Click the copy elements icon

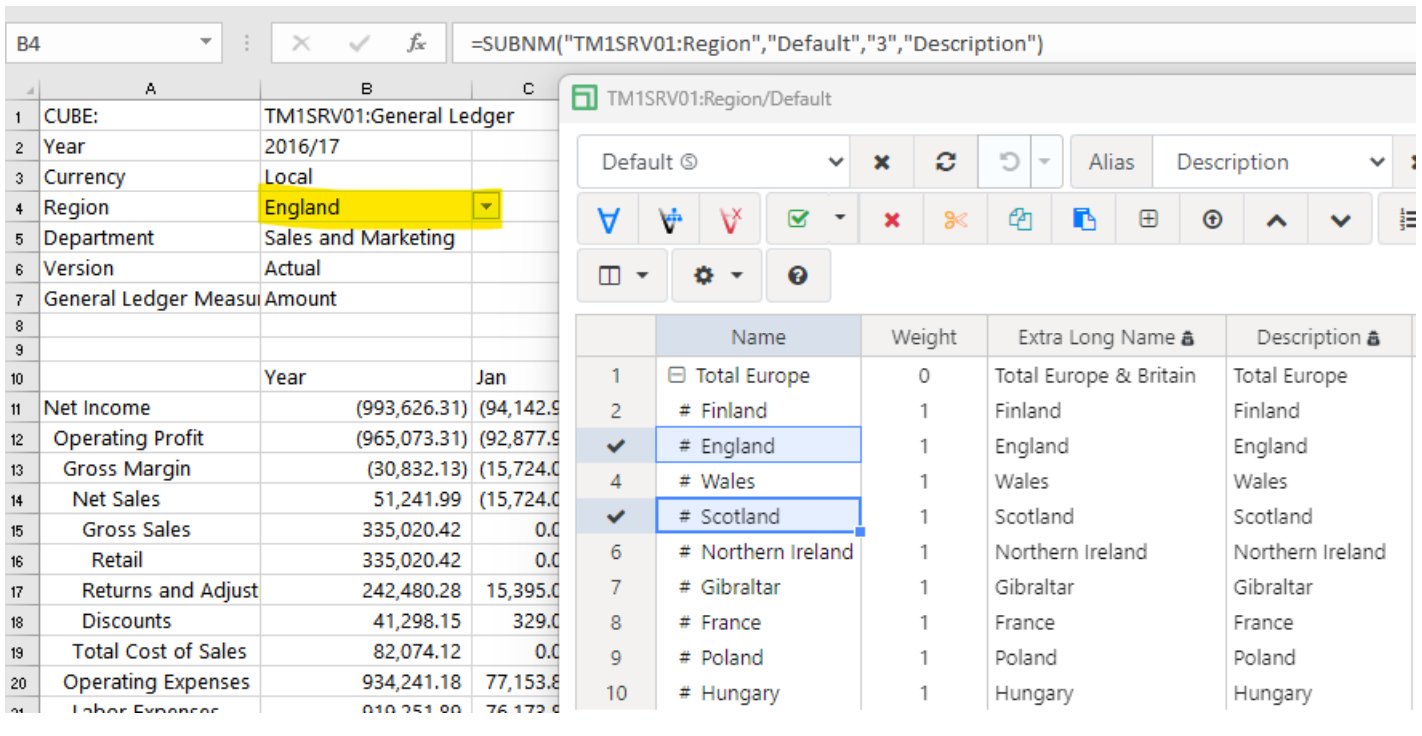(x=1020, y=220)
